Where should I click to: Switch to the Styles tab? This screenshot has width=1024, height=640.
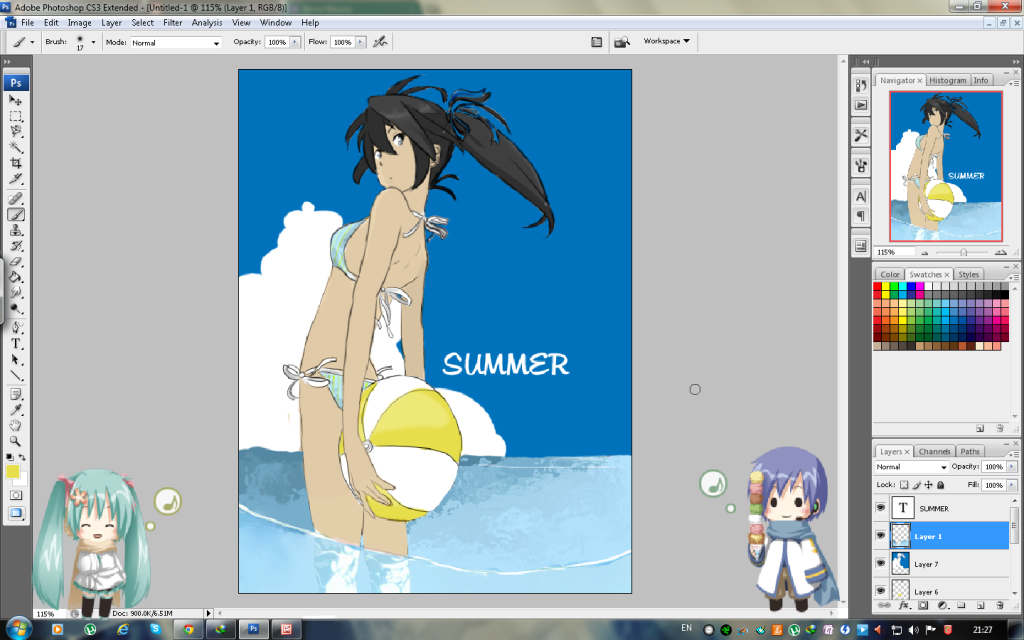pyautogui.click(x=968, y=274)
